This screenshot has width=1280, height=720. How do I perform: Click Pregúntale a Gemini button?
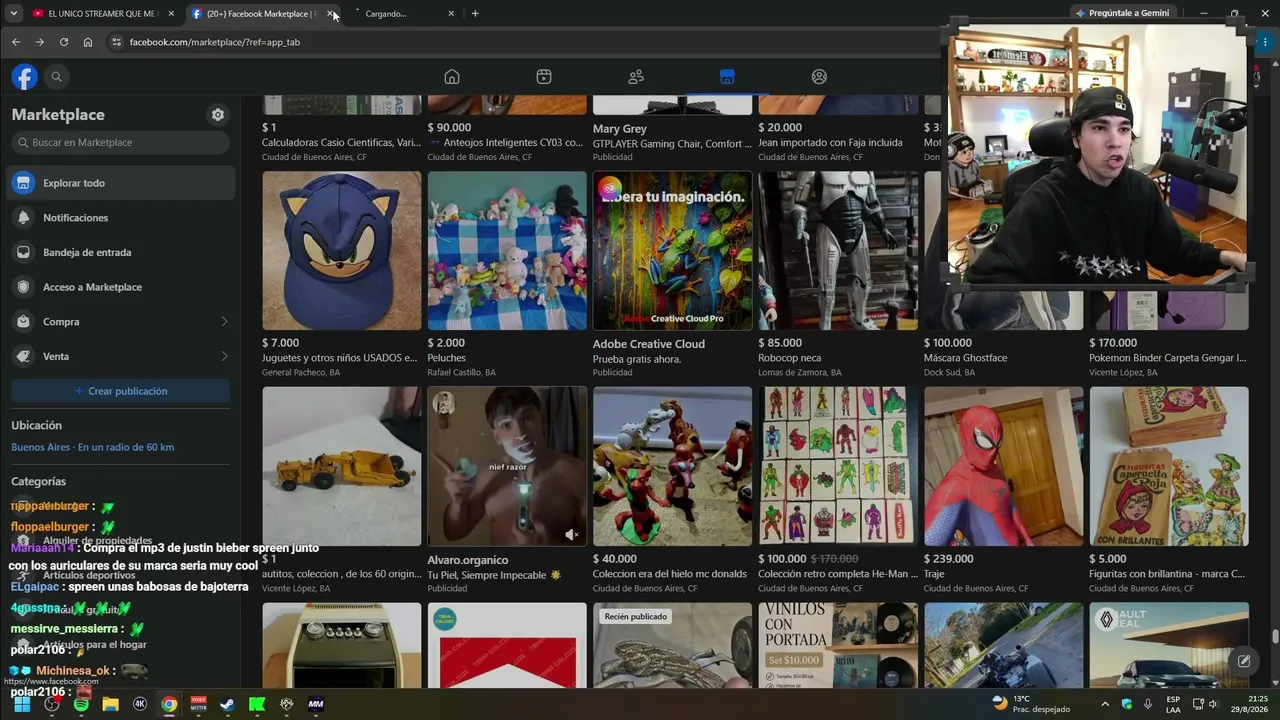tap(1122, 13)
